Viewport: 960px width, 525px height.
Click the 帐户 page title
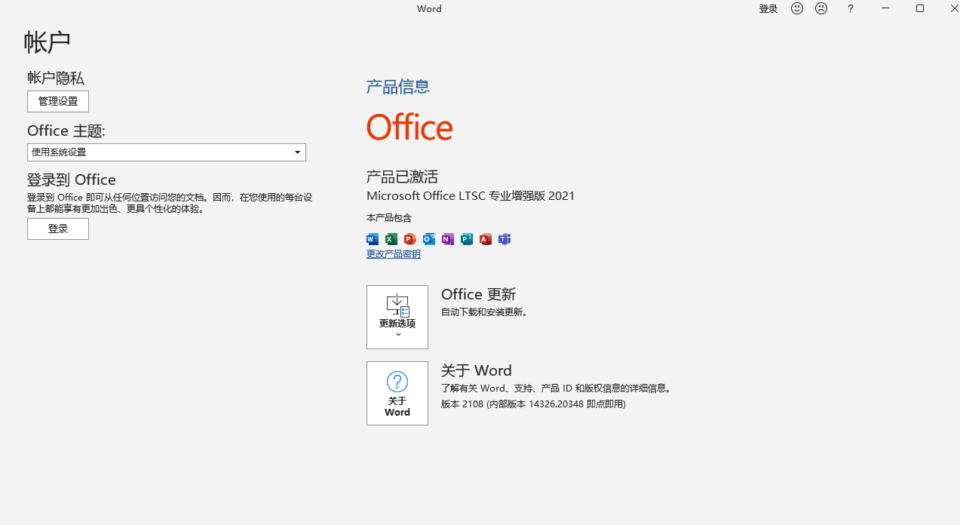[x=47, y=42]
